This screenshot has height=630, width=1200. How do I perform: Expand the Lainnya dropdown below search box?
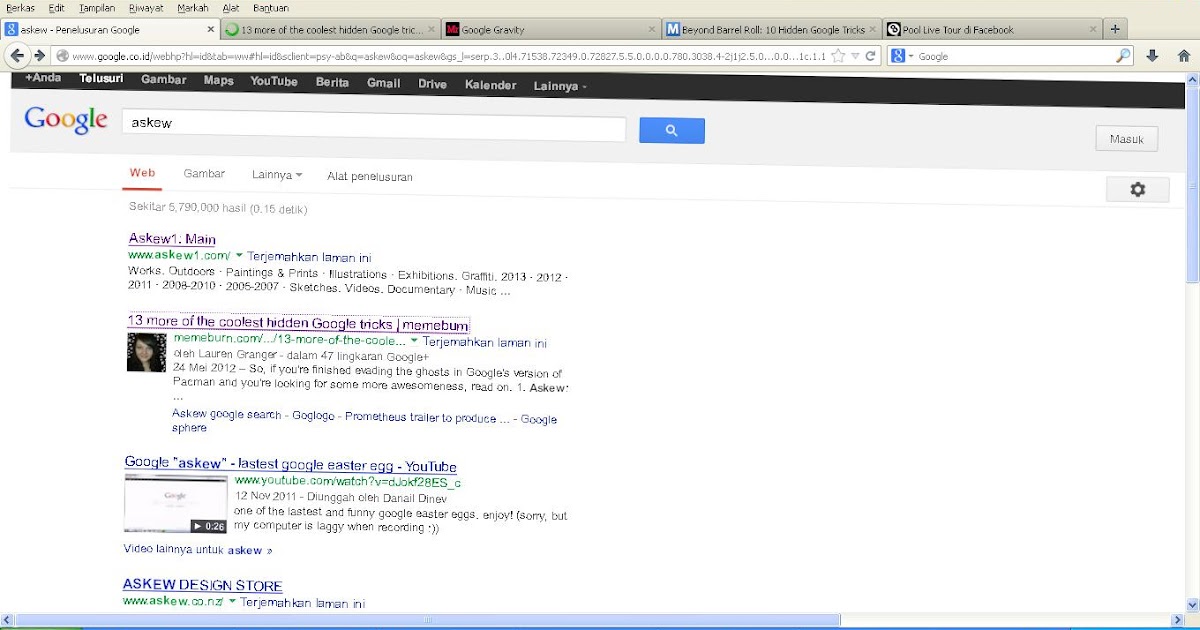(277, 175)
